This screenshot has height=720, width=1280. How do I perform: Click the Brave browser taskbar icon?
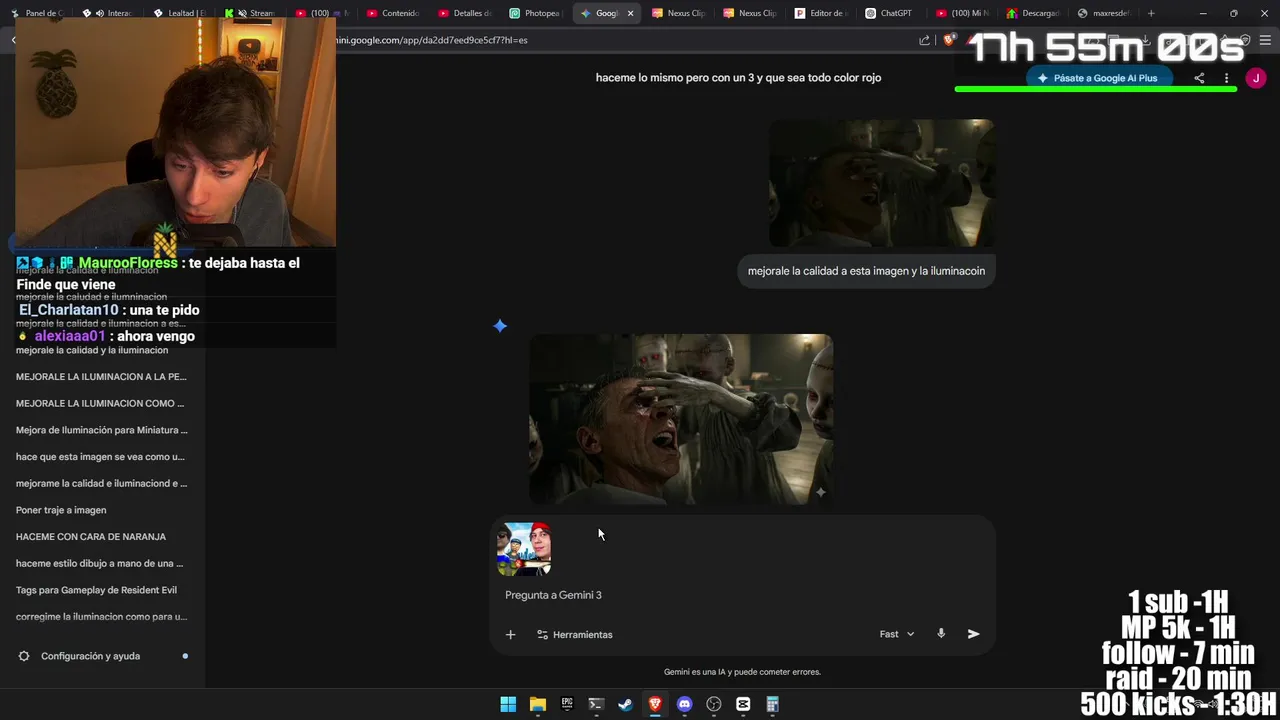tap(655, 704)
